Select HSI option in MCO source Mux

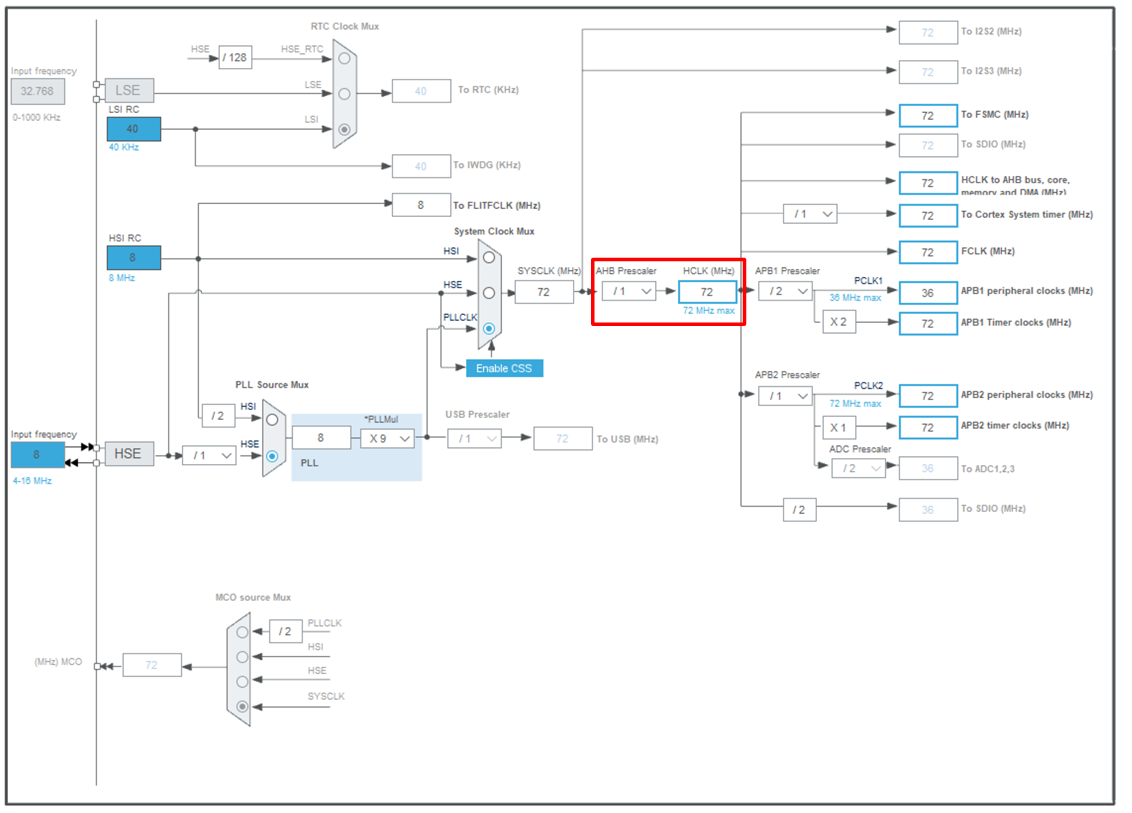click(x=241, y=657)
